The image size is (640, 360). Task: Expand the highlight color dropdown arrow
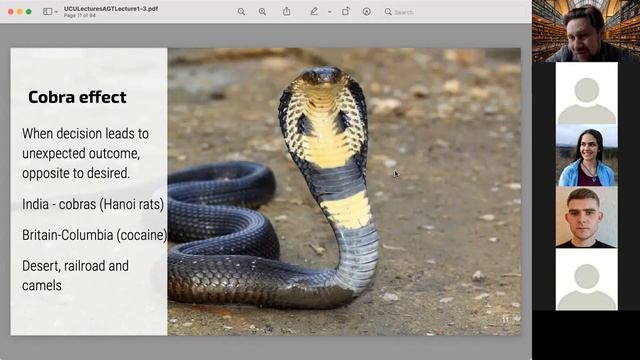click(329, 12)
